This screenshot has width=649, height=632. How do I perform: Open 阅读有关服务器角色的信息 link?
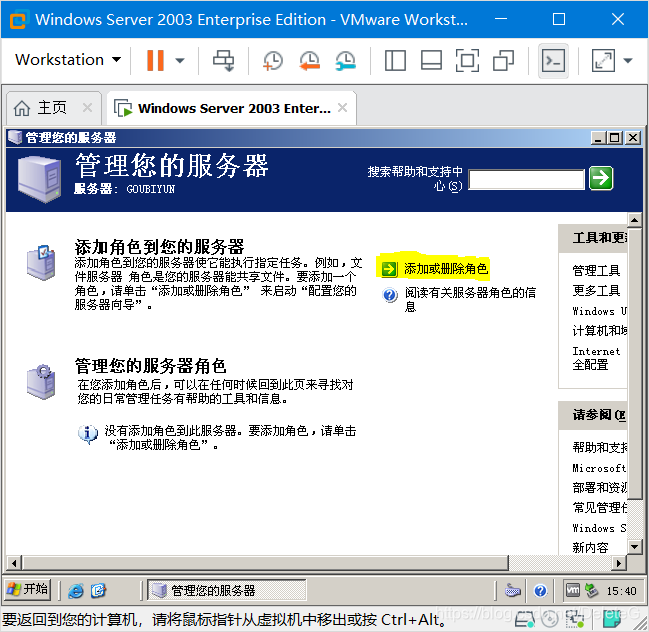pyautogui.click(x=470, y=299)
